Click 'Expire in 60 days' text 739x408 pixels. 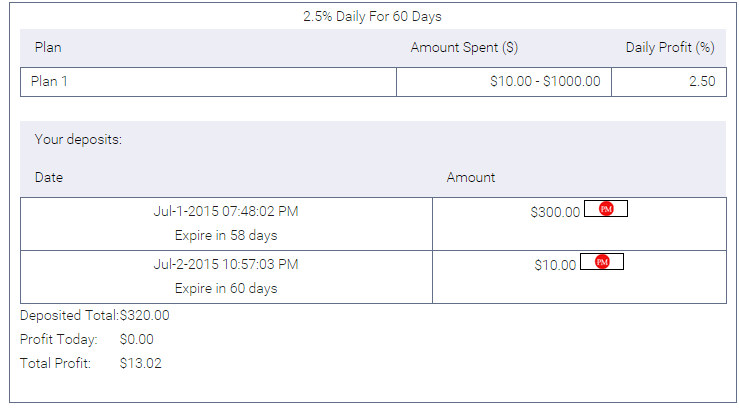pyautogui.click(x=226, y=289)
